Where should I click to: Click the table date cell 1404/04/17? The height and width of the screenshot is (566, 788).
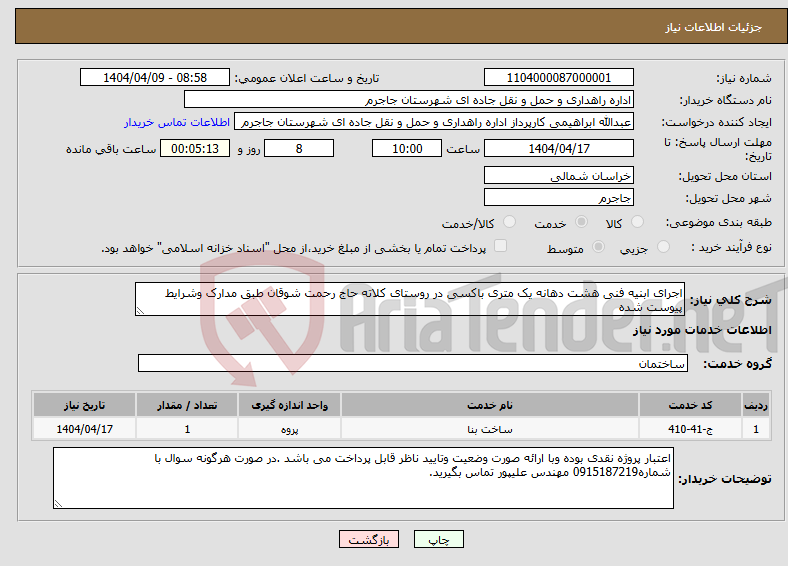click(84, 429)
